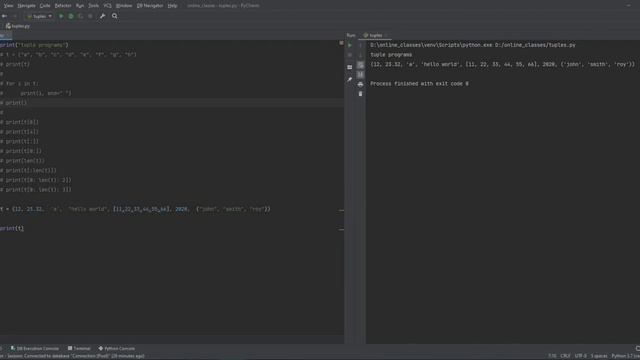Viewport: 640px width, 360px height.
Task: Clear console output with trash icon
Action: tap(360, 94)
